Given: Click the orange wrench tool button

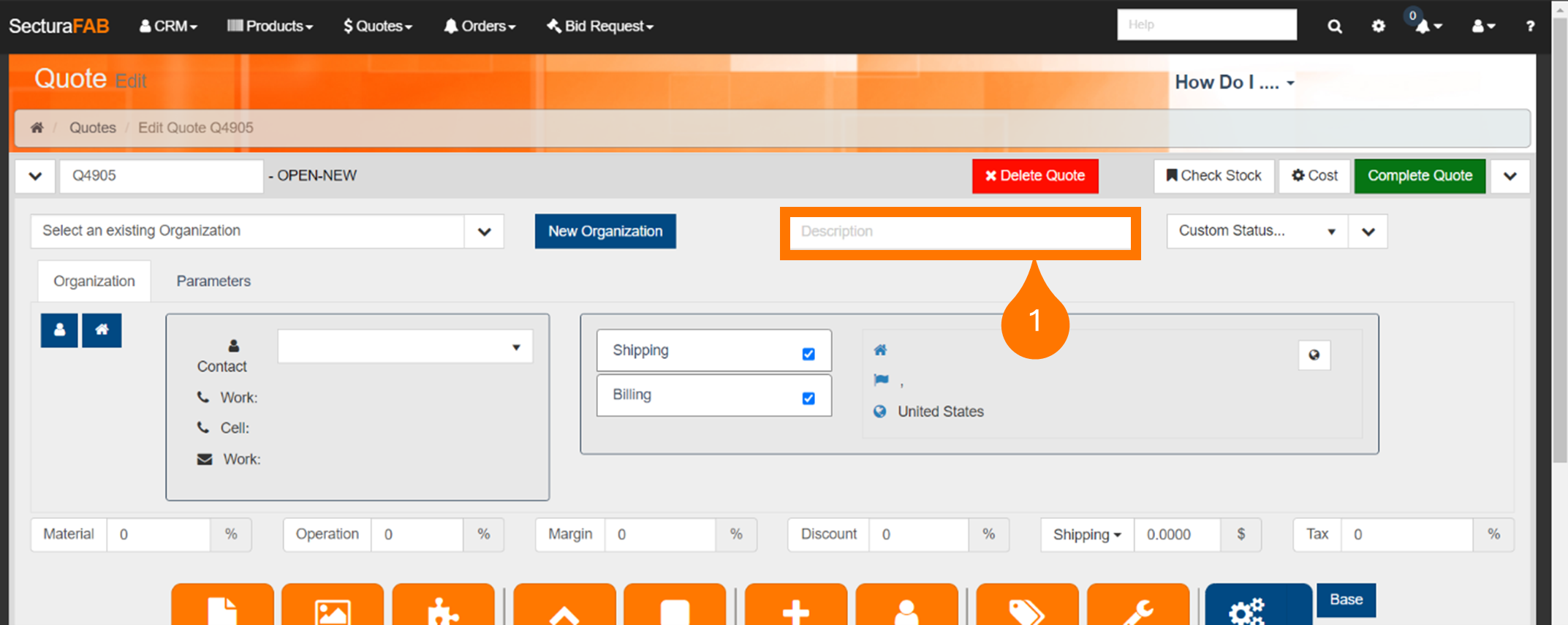Looking at the screenshot, I should tap(1137, 607).
